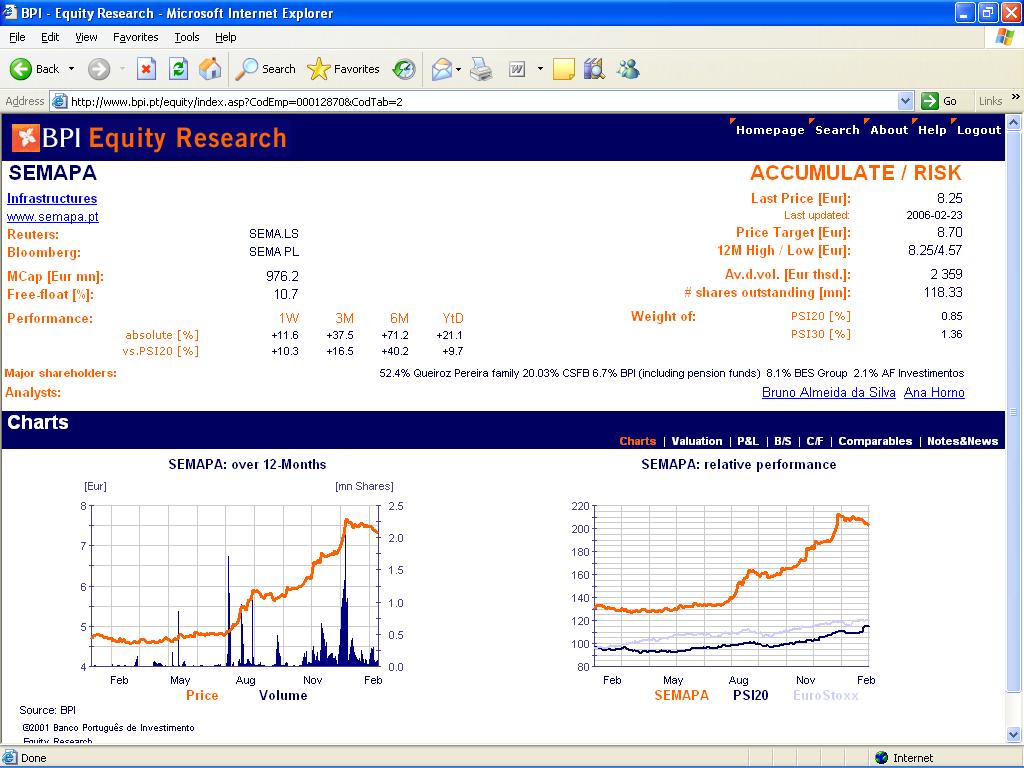Screen dimensions: 1024x768
Task: Open the Favorites star button
Action: point(344,69)
